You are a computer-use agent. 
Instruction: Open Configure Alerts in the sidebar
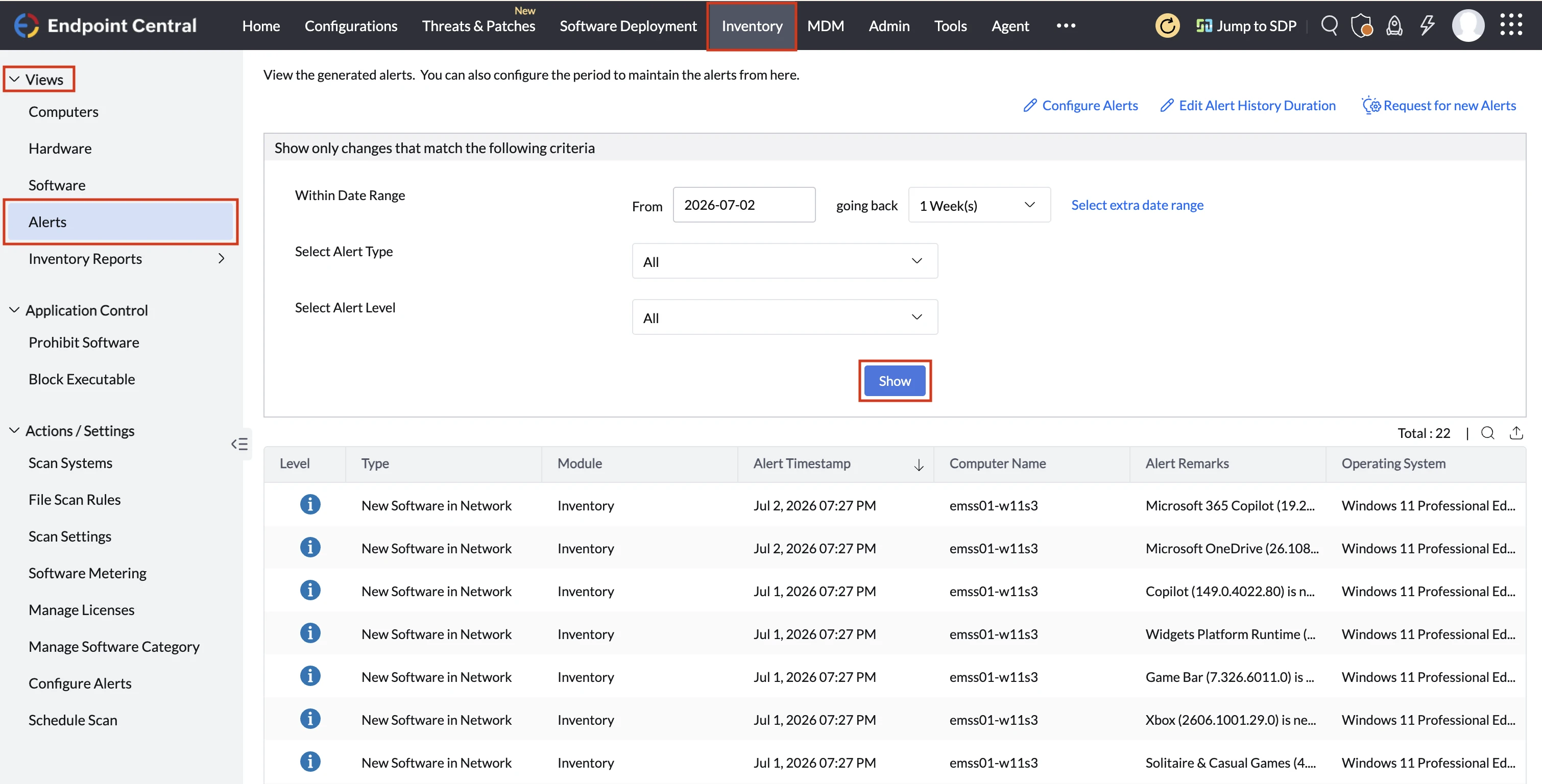pyautogui.click(x=80, y=683)
